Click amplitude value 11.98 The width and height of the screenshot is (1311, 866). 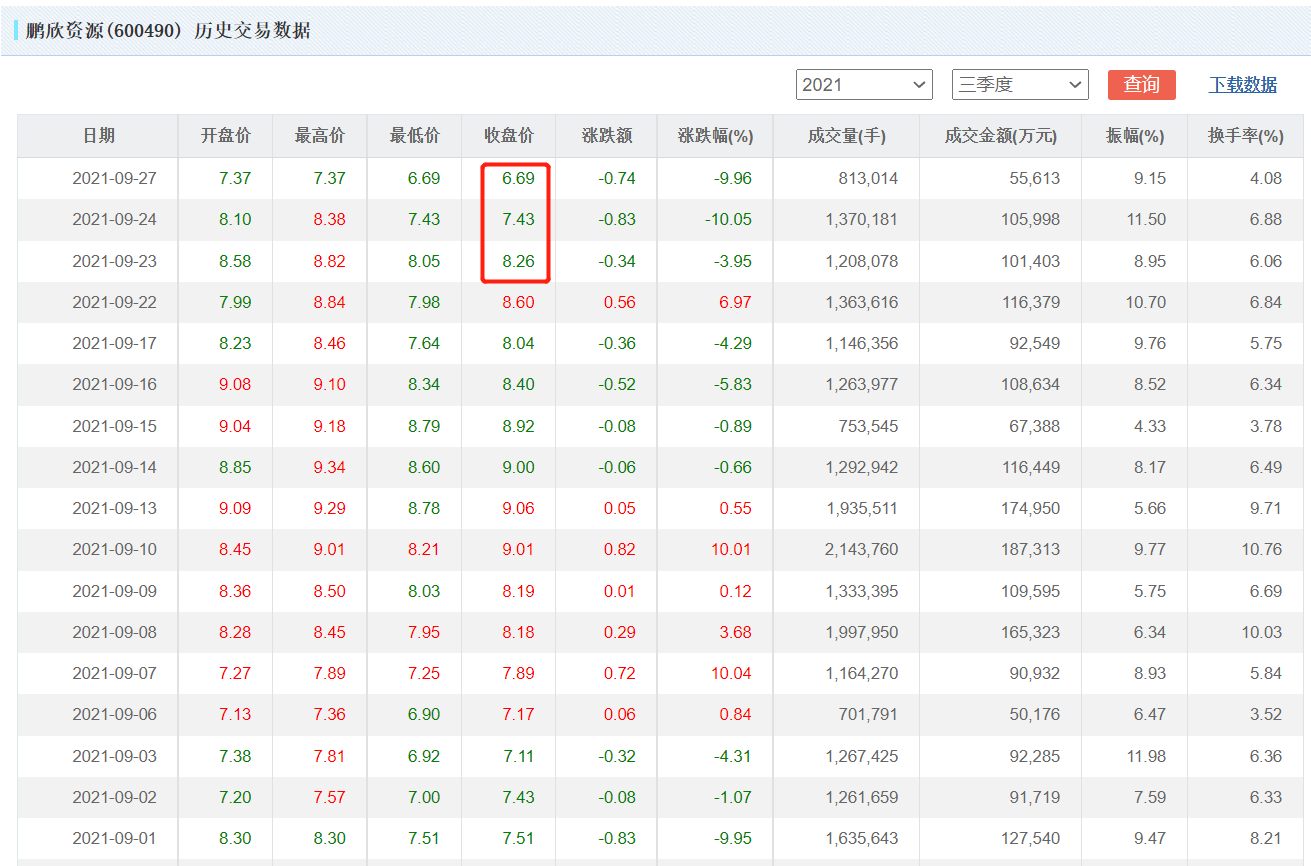pyautogui.click(x=1146, y=757)
